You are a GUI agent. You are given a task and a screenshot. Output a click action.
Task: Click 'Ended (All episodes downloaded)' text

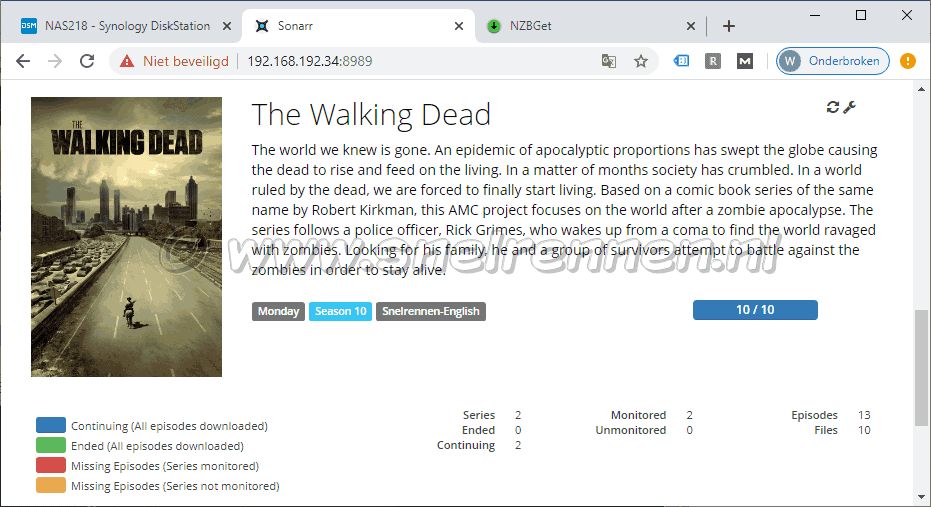click(157, 446)
